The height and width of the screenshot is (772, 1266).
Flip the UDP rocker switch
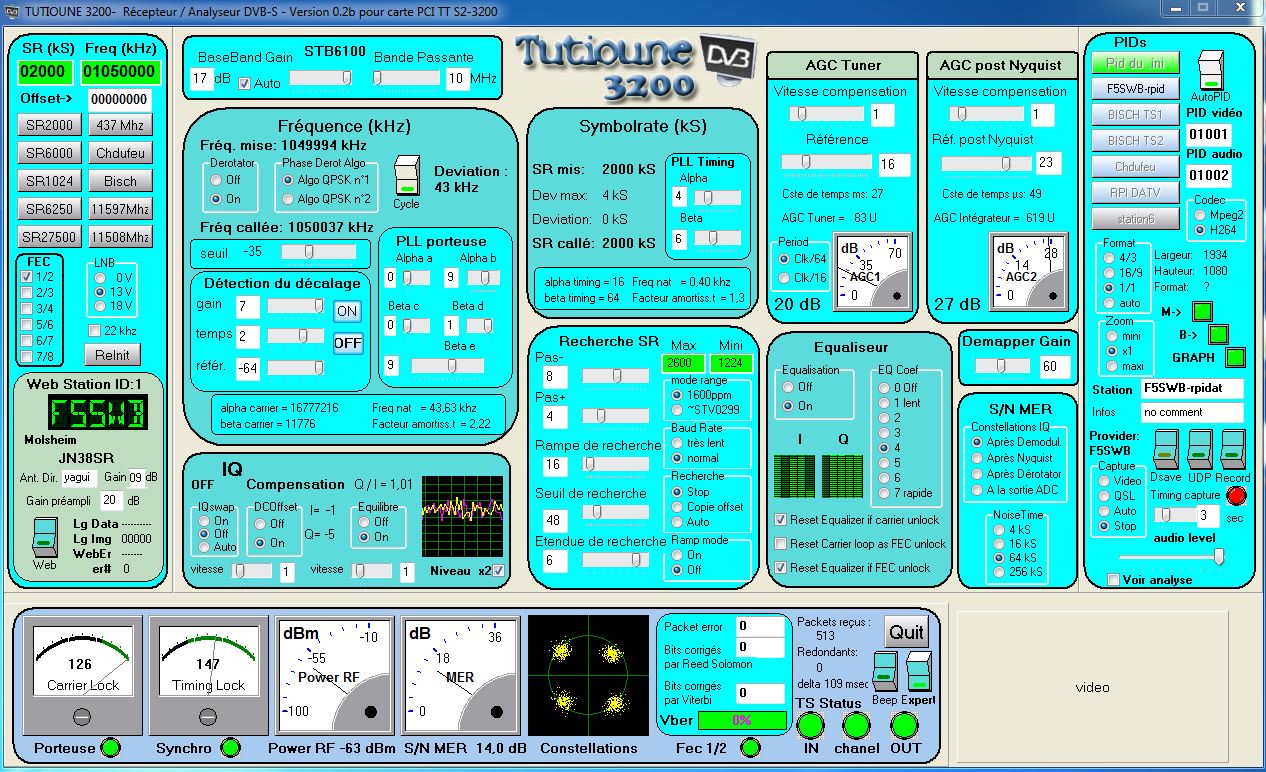1199,450
